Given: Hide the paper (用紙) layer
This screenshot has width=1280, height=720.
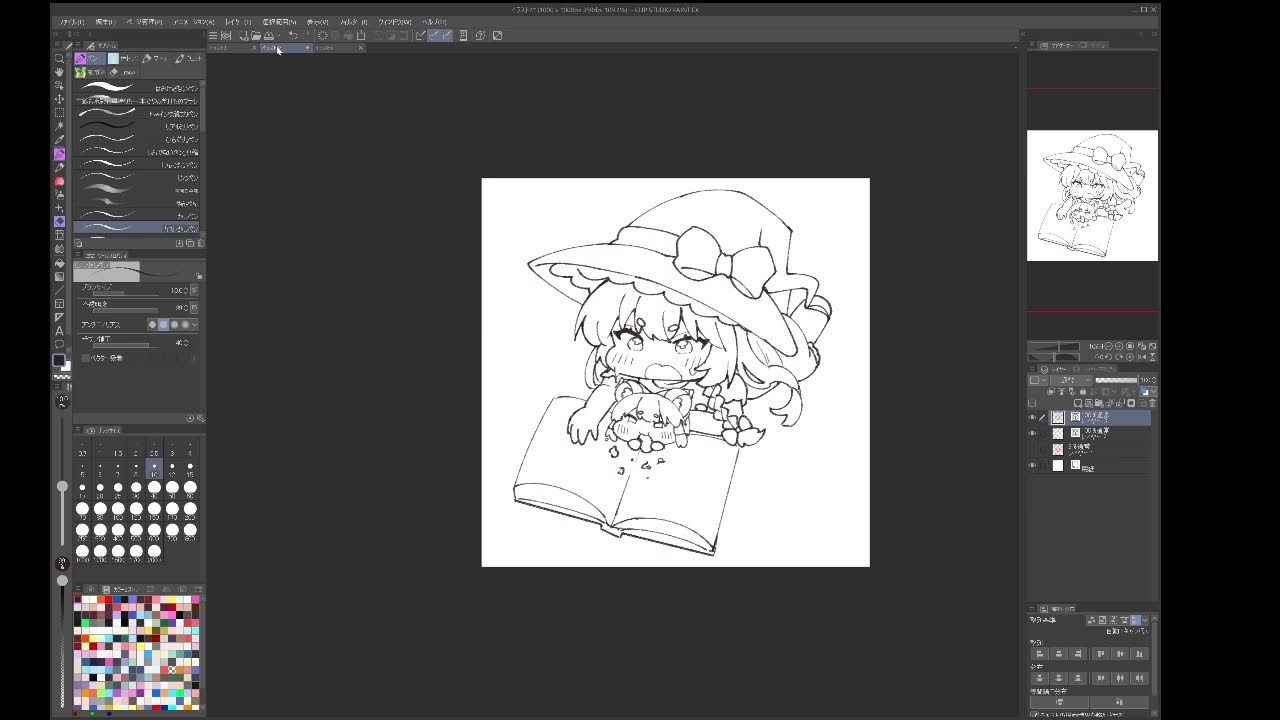Looking at the screenshot, I should 1032,466.
